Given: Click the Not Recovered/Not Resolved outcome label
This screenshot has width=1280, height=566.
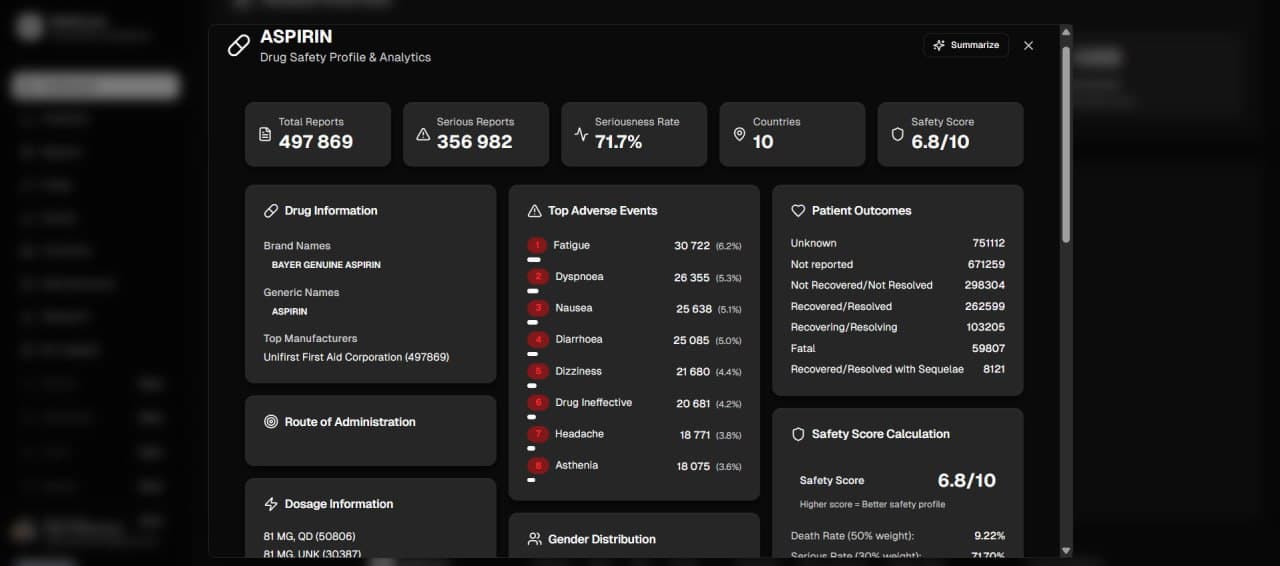Looking at the screenshot, I should click(862, 285).
